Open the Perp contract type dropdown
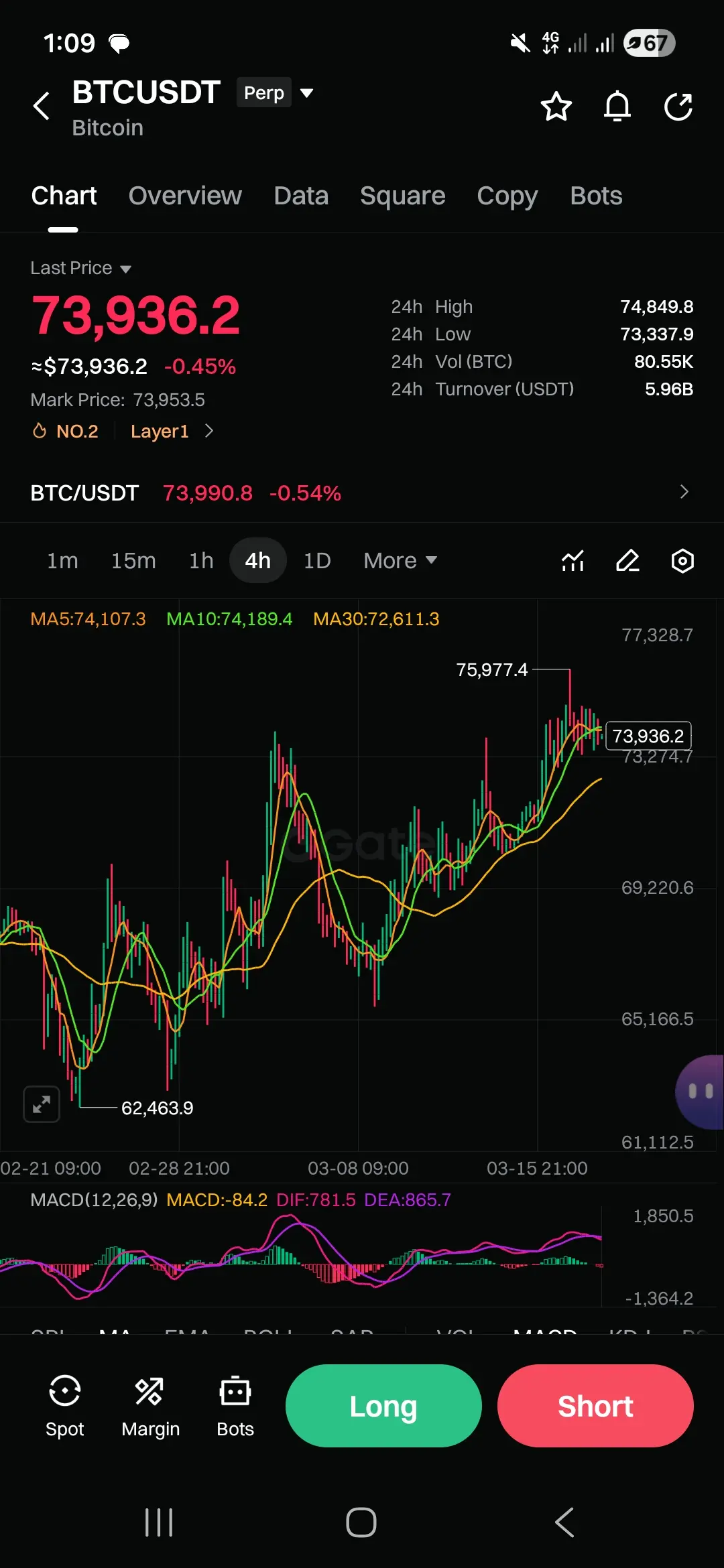 click(x=276, y=92)
